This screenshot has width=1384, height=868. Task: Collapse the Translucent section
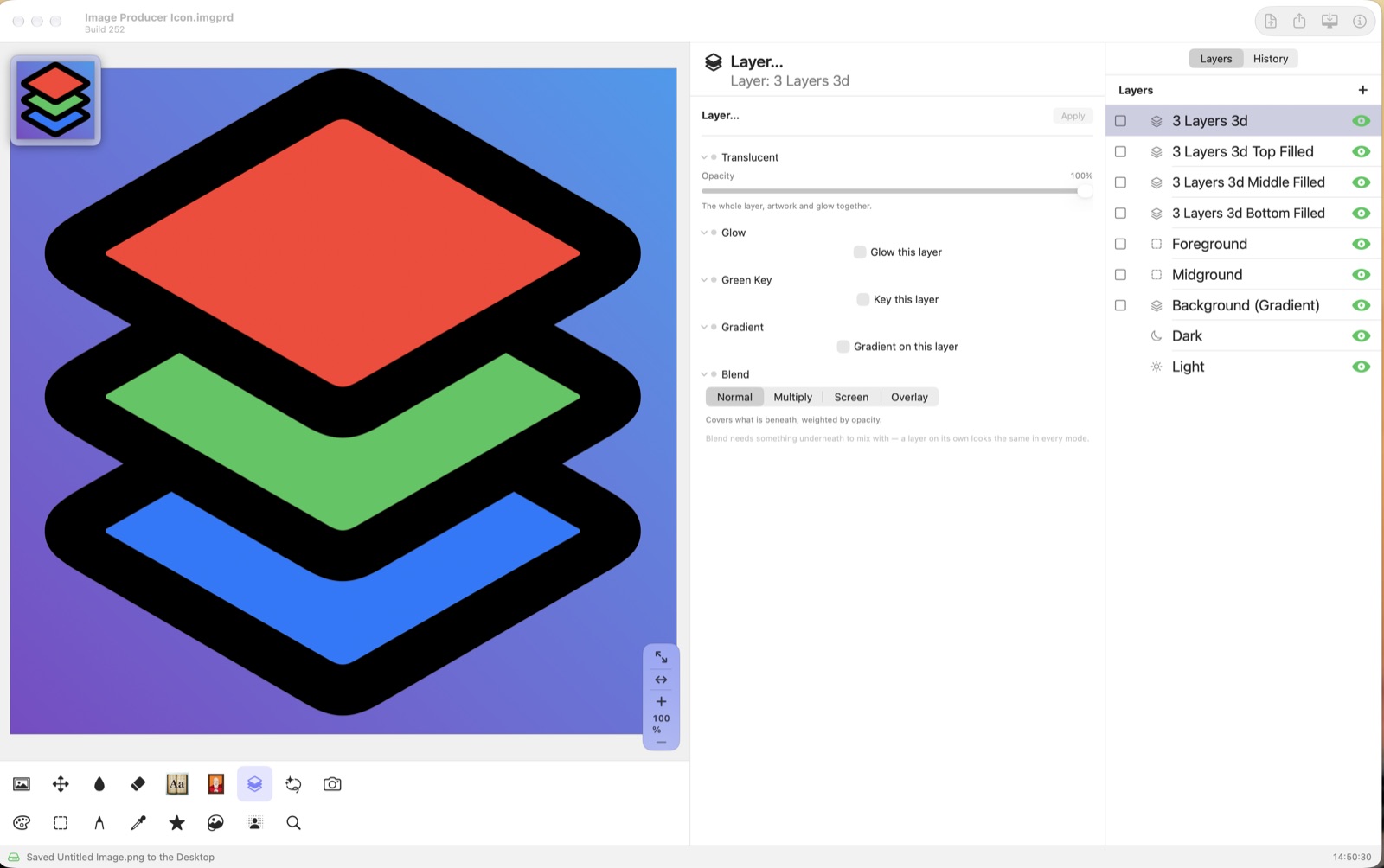(704, 157)
